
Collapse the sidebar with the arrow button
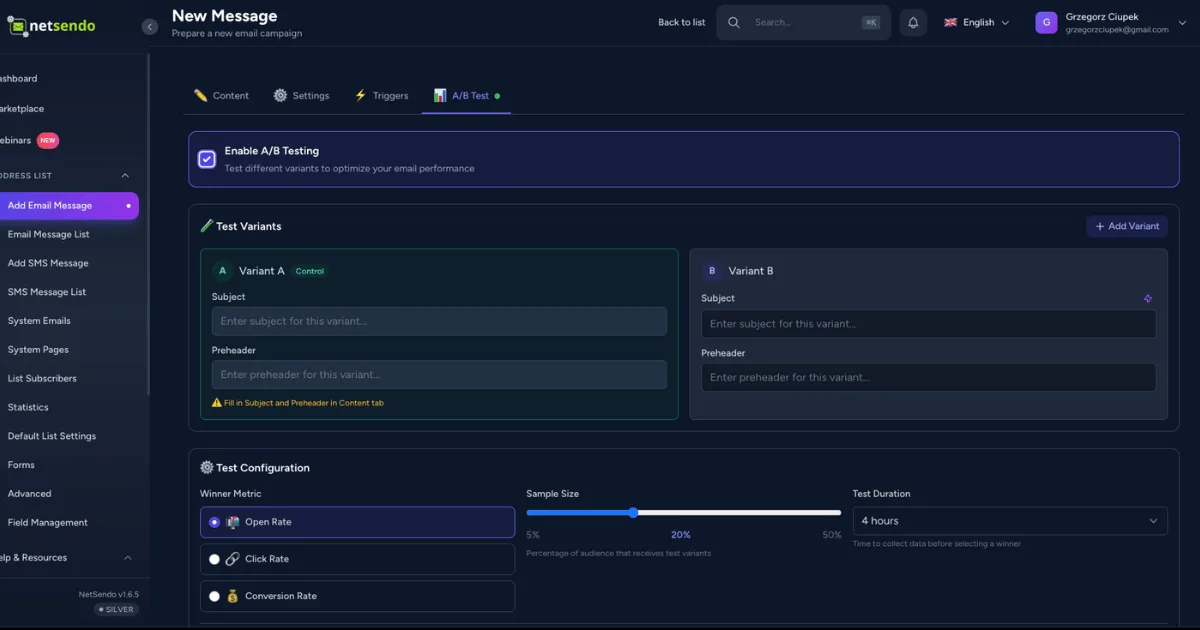click(150, 27)
